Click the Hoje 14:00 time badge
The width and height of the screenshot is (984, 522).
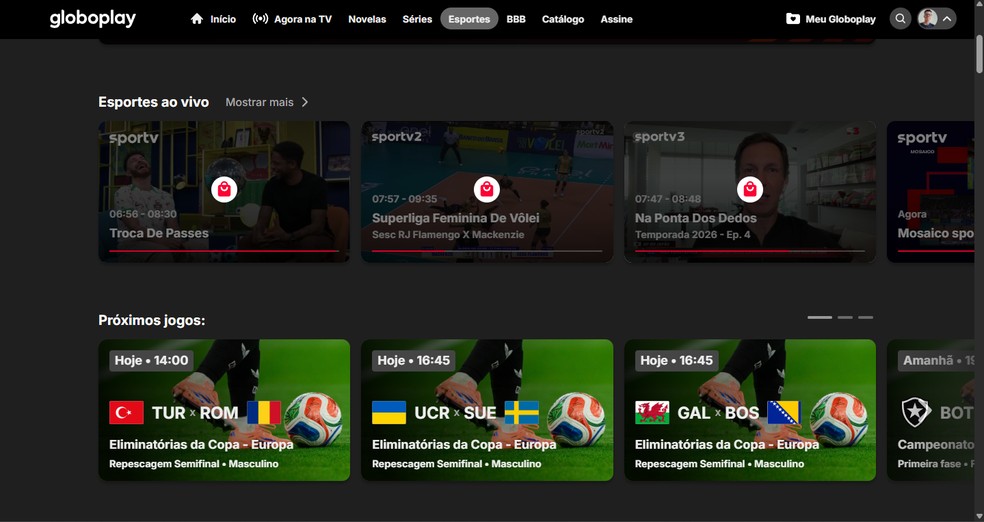click(151, 361)
